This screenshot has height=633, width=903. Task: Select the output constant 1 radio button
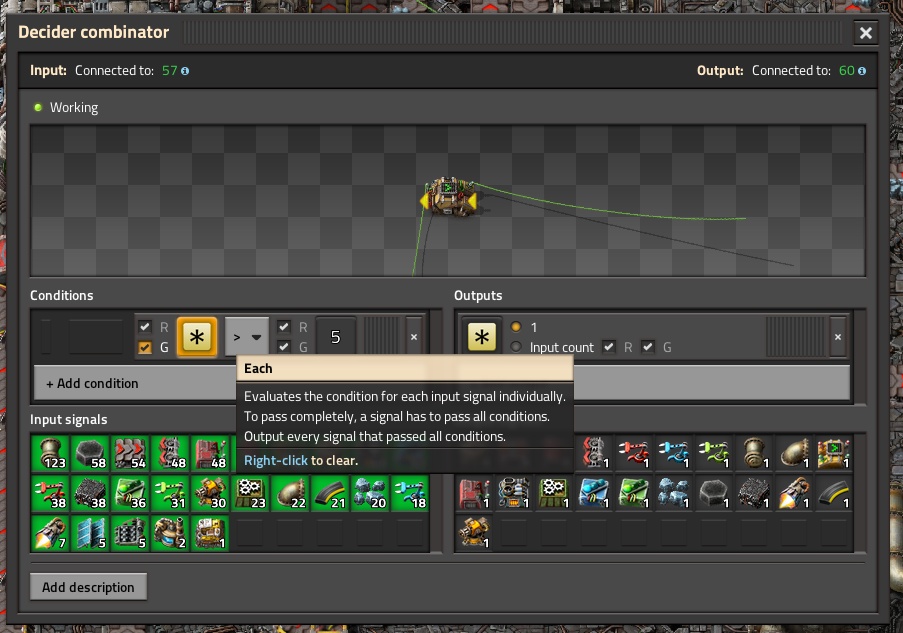point(516,327)
